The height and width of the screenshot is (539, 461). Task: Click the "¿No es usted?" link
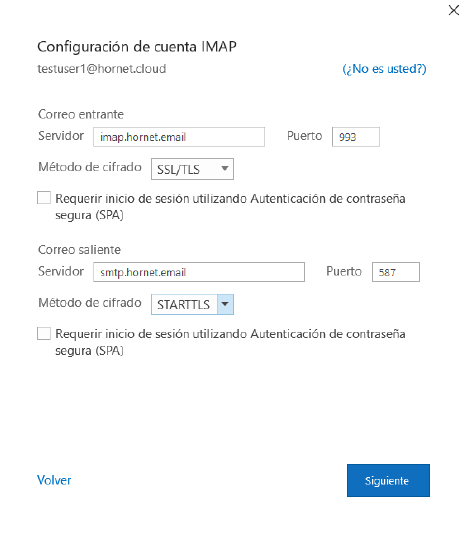pyautogui.click(x=384, y=69)
